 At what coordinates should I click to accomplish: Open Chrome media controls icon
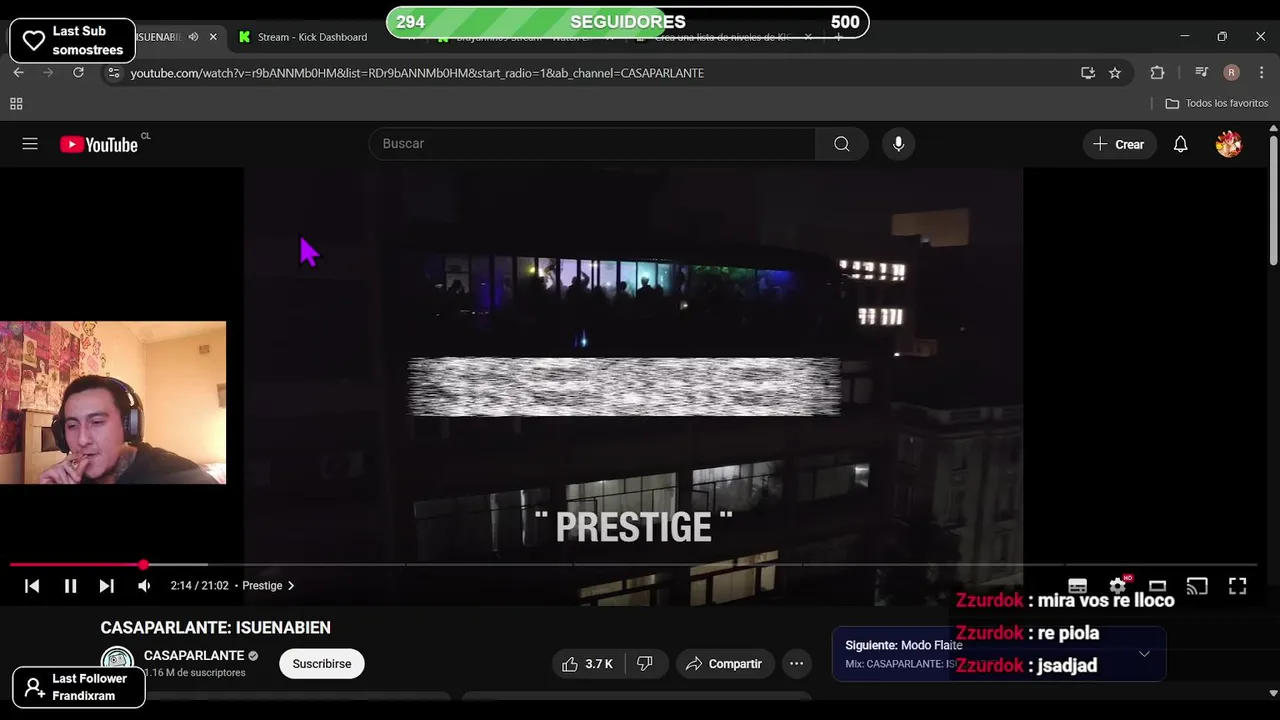pos(1202,73)
